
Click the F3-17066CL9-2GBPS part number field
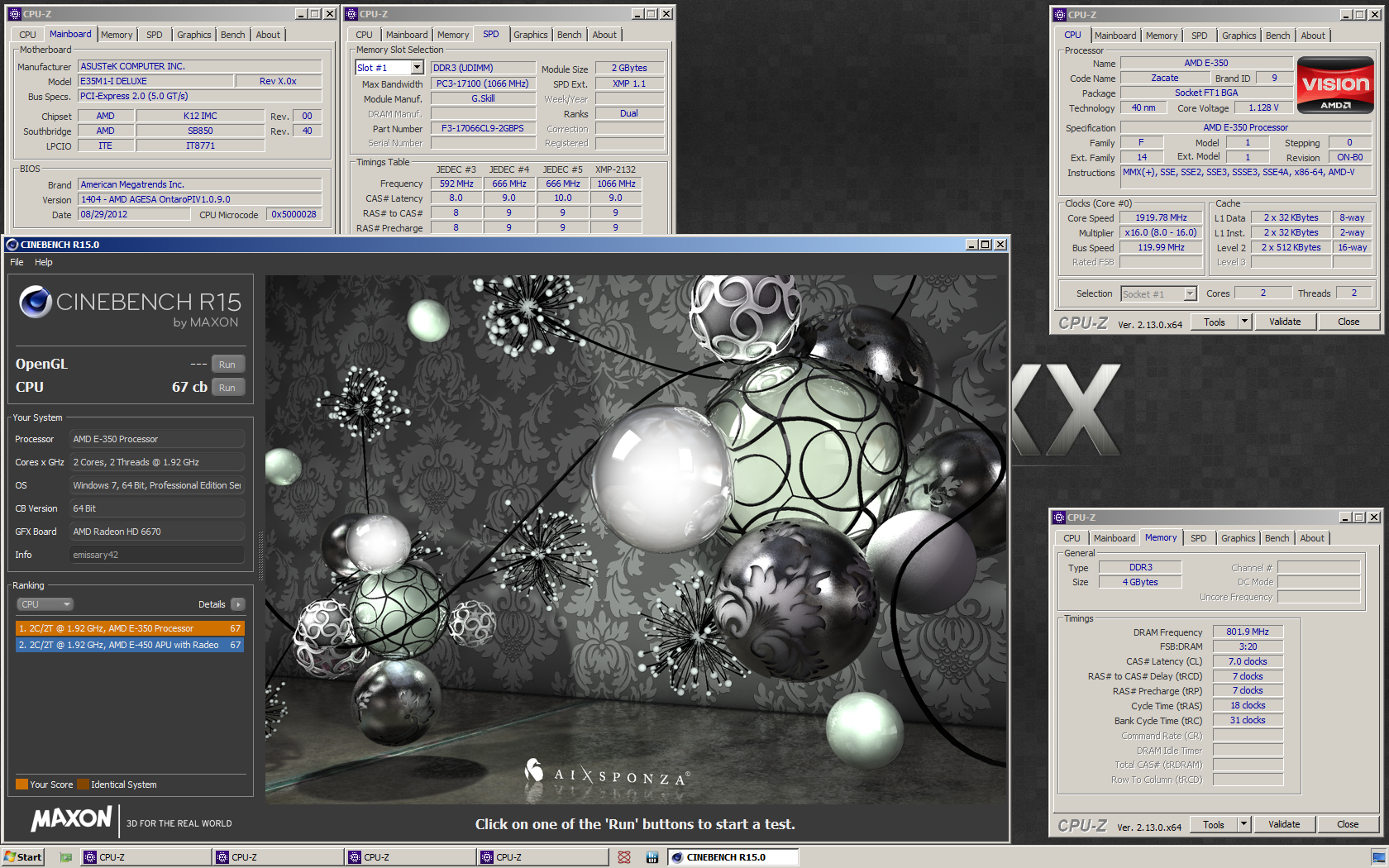[483, 129]
